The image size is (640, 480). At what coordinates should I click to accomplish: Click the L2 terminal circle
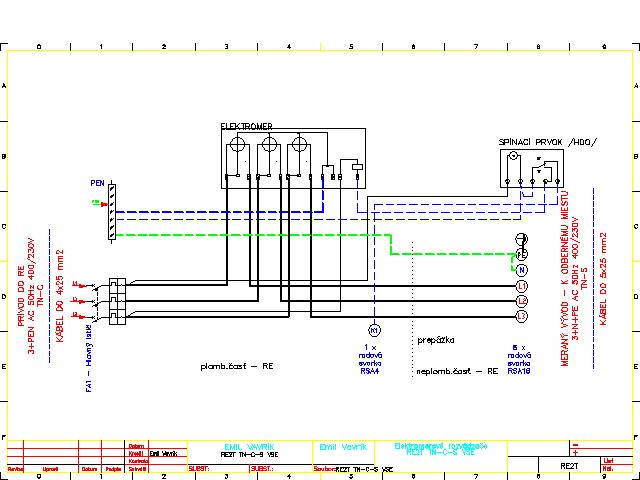(522, 301)
